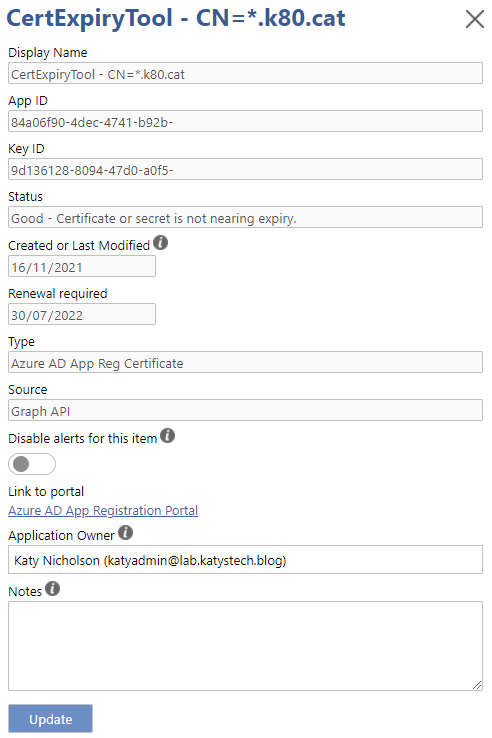
Task: Click the 'Renewal required' label
Action: (x=58, y=294)
